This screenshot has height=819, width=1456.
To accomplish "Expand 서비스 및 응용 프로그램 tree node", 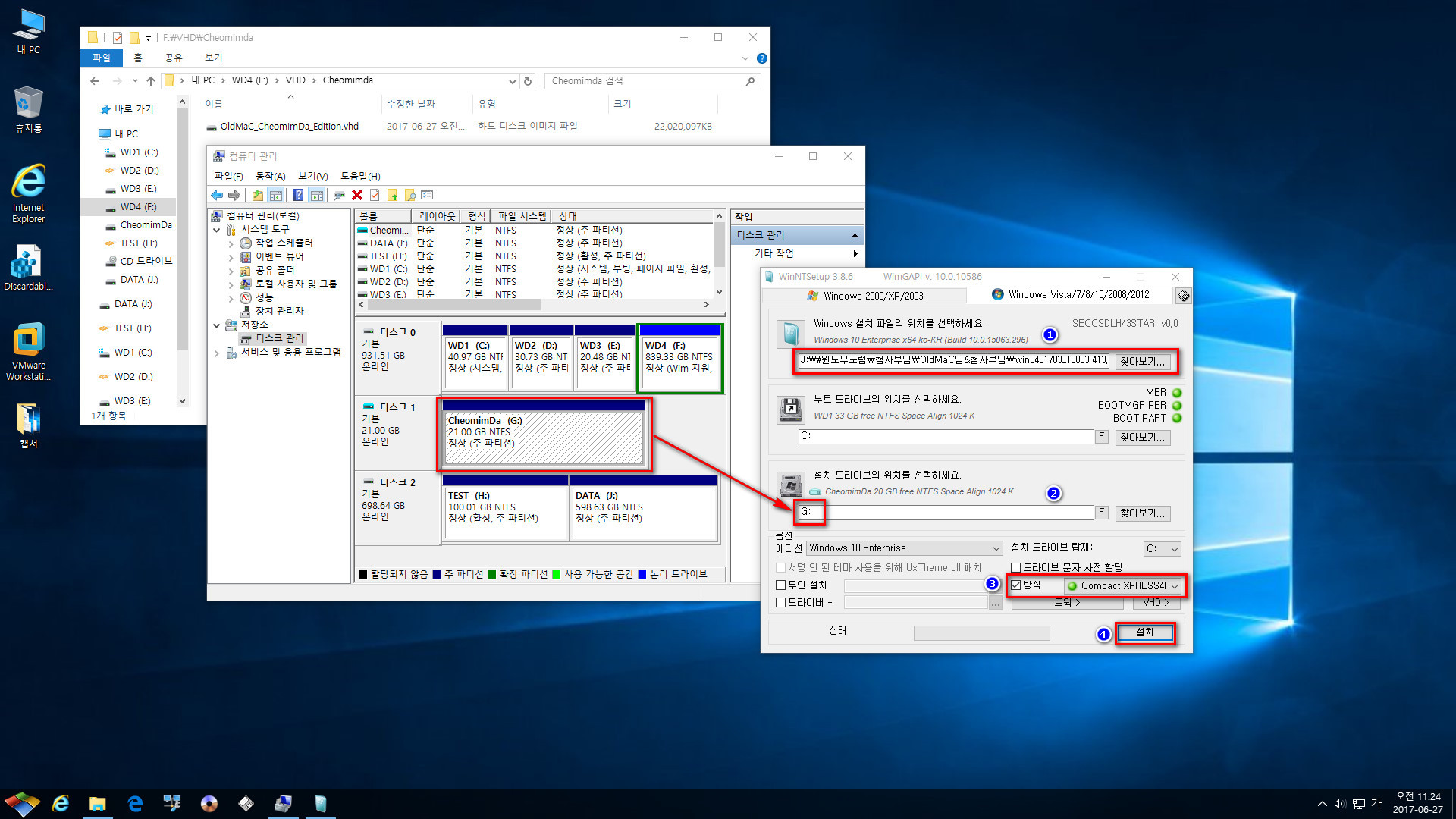I will pyautogui.click(x=217, y=353).
